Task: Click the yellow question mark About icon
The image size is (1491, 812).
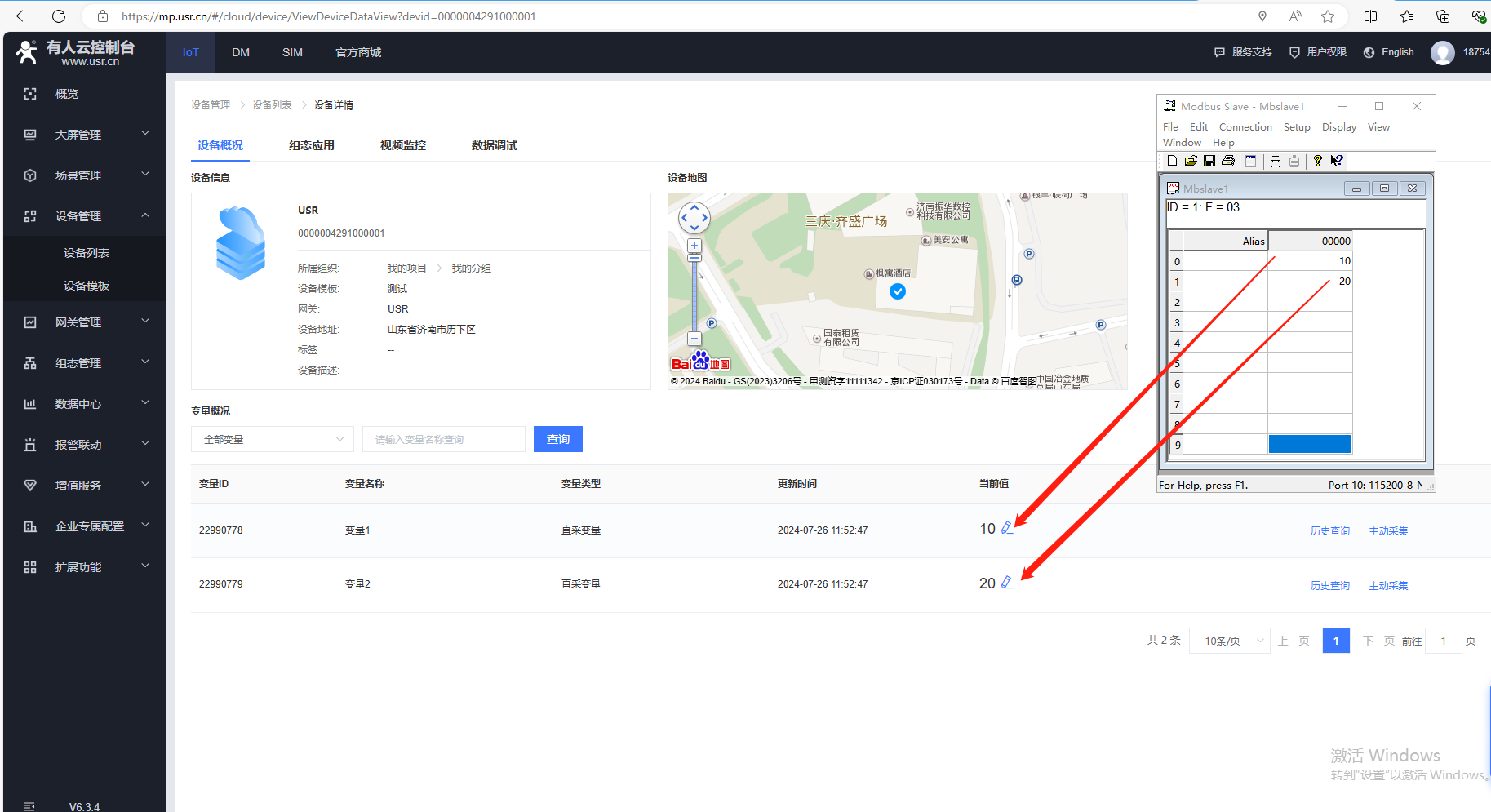Action: [1317, 161]
